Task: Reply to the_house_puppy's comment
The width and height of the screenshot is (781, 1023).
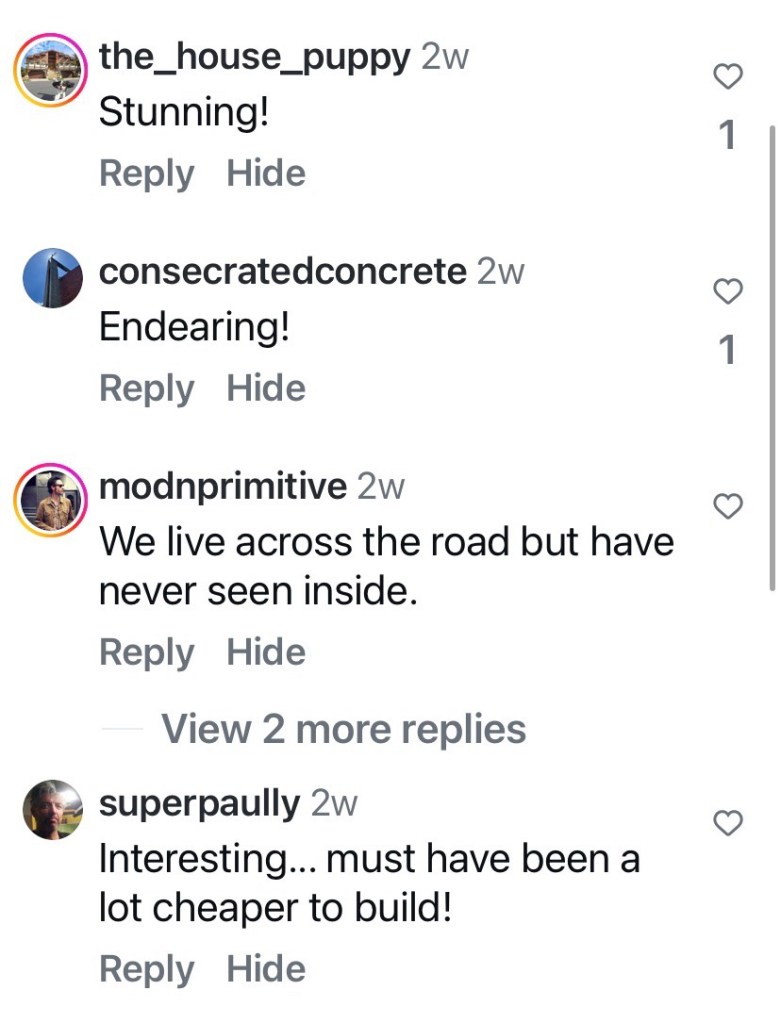Action: click(x=146, y=173)
